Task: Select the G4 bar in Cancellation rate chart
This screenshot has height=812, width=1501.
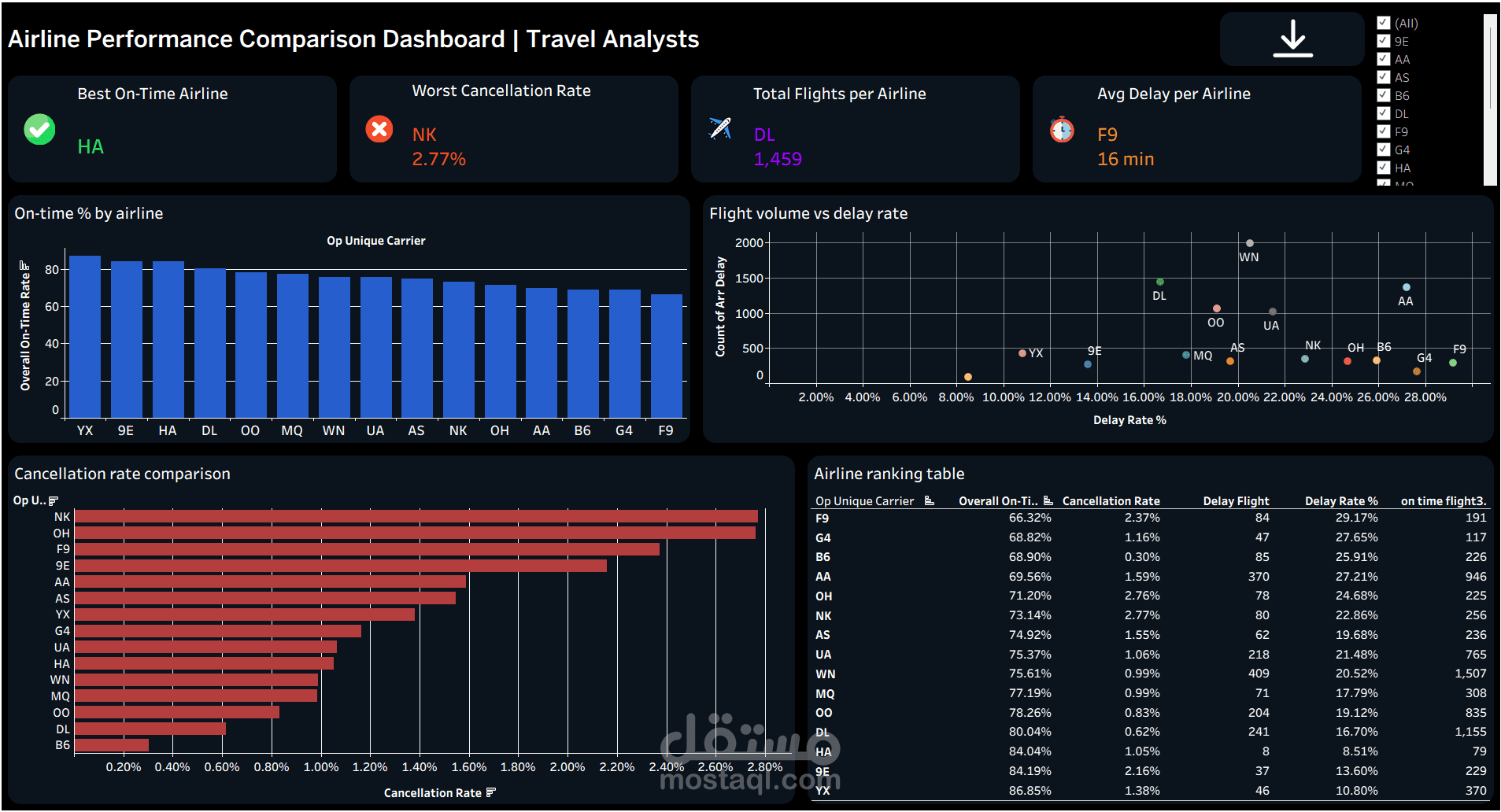Action: [x=218, y=631]
